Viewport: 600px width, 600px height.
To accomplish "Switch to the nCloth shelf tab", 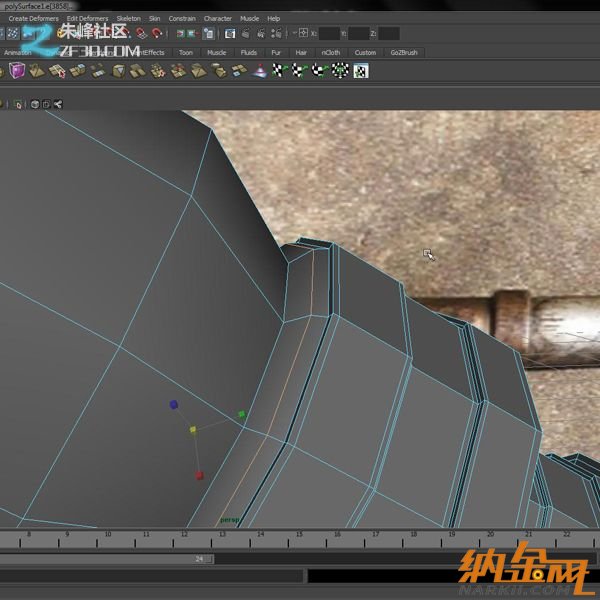I will coord(330,52).
